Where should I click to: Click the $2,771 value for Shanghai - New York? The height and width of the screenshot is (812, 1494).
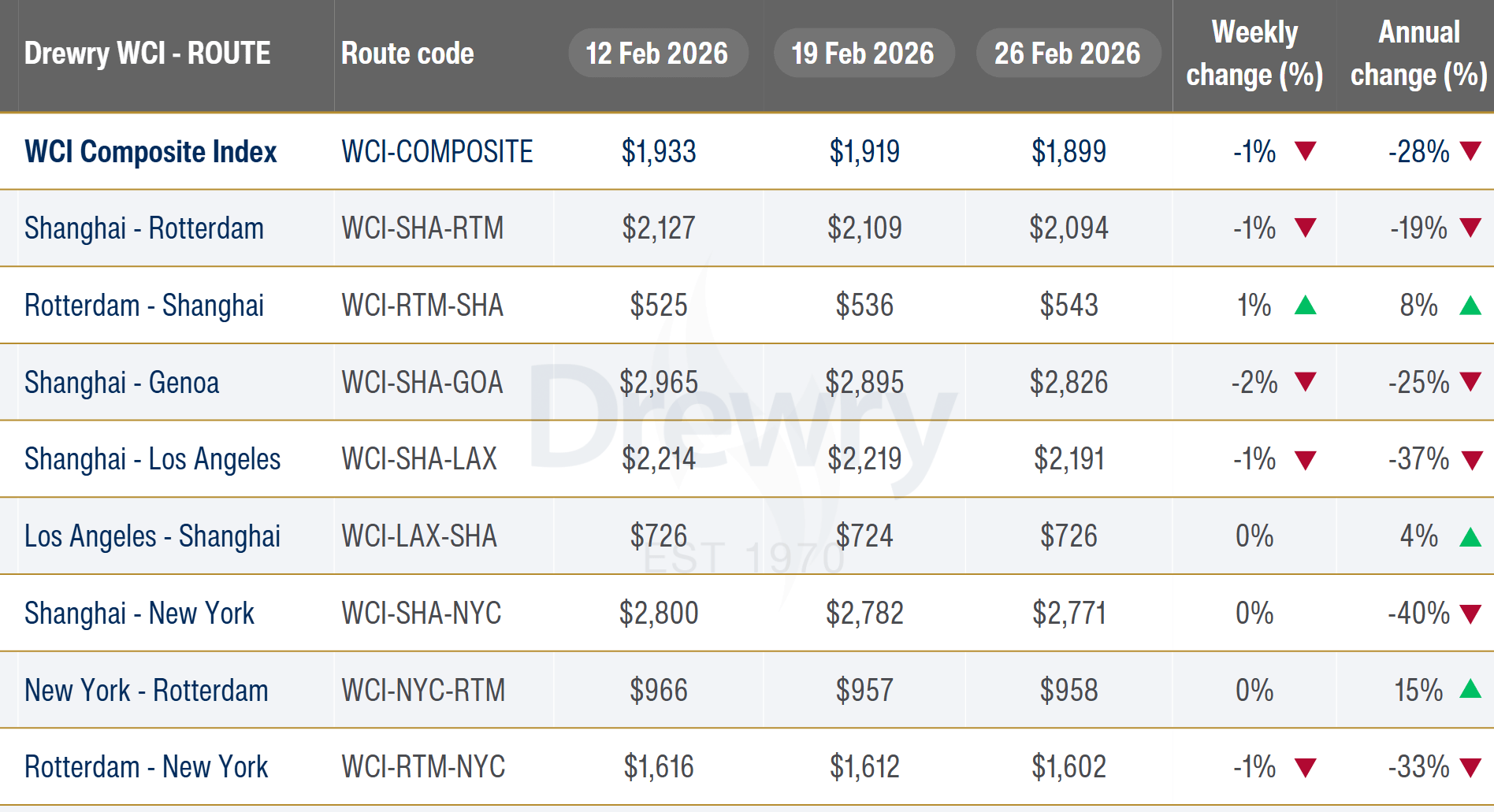pyautogui.click(x=1069, y=613)
